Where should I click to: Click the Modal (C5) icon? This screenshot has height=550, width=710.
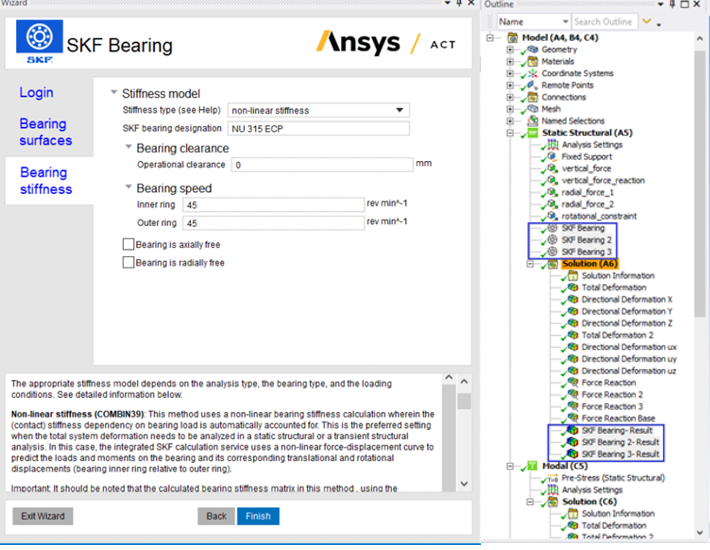coord(533,466)
